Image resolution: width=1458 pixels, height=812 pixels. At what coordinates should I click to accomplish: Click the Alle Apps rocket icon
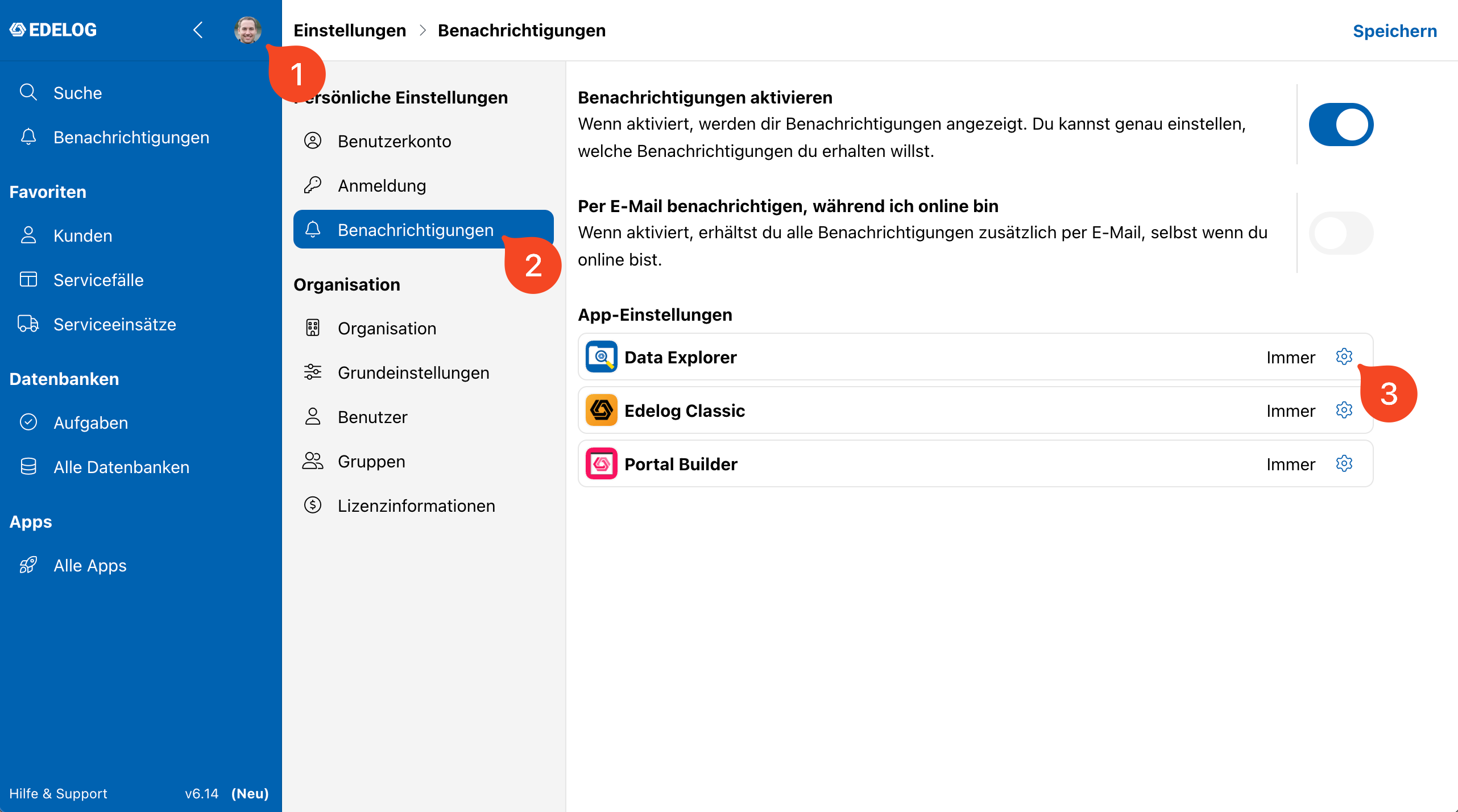[28, 565]
